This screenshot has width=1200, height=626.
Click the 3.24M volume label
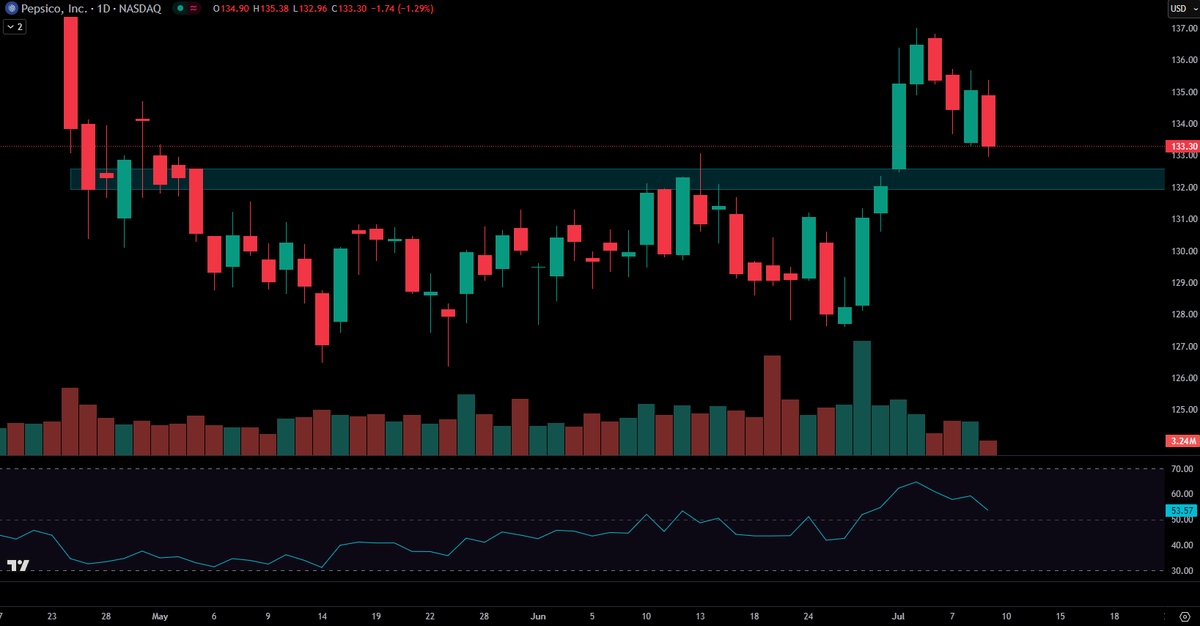point(1182,441)
